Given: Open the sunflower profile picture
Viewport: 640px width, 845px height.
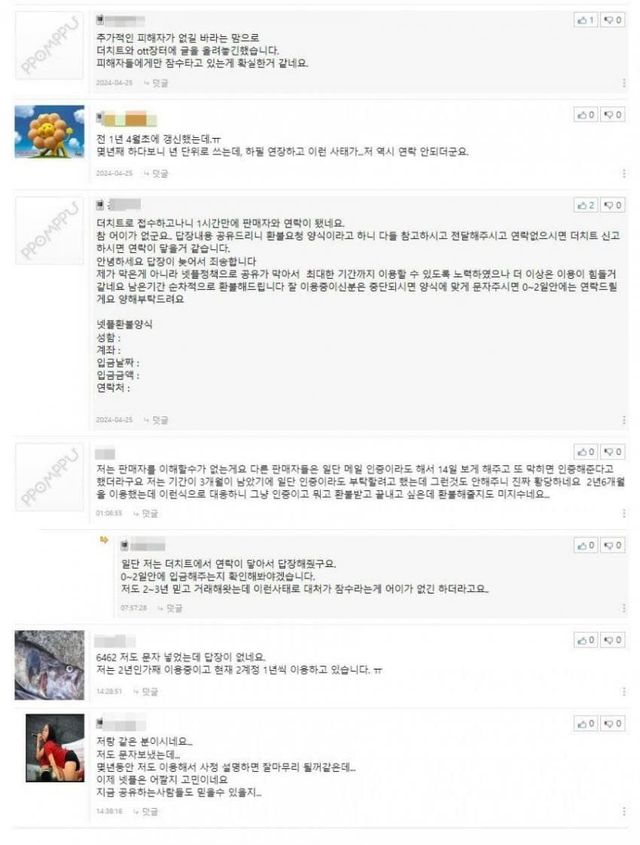Looking at the screenshot, I should pyautogui.click(x=50, y=132).
